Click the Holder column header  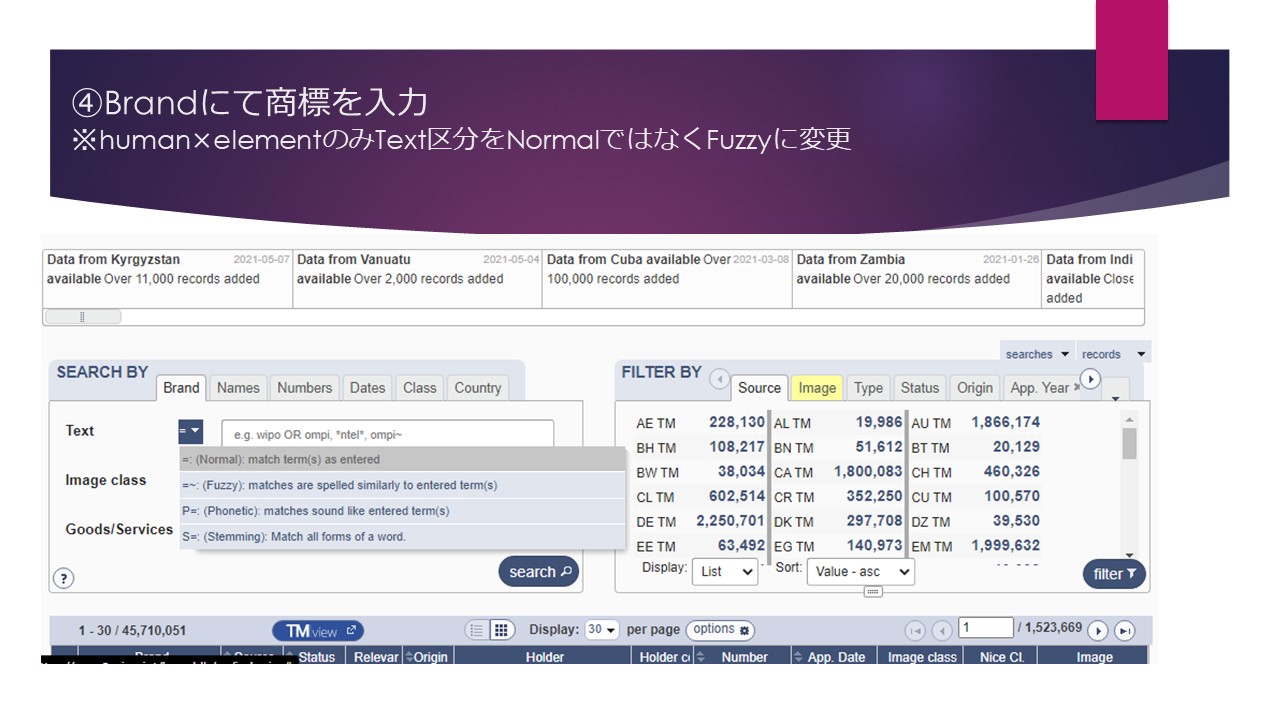(544, 657)
